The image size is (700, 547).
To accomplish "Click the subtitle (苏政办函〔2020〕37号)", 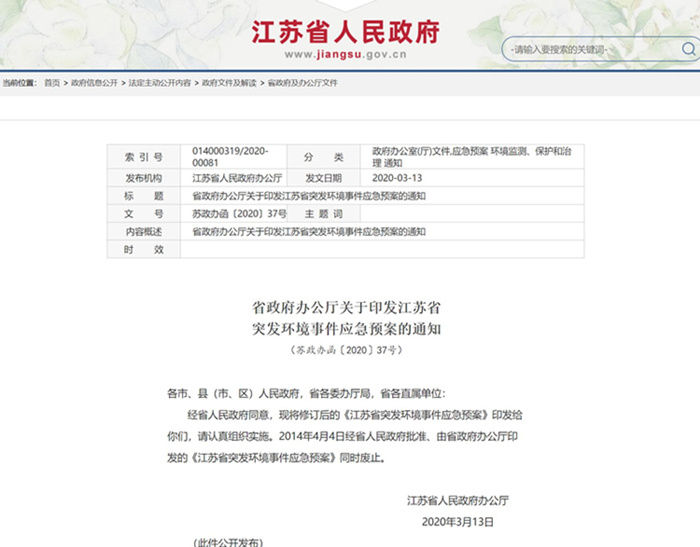I will click(x=346, y=350).
